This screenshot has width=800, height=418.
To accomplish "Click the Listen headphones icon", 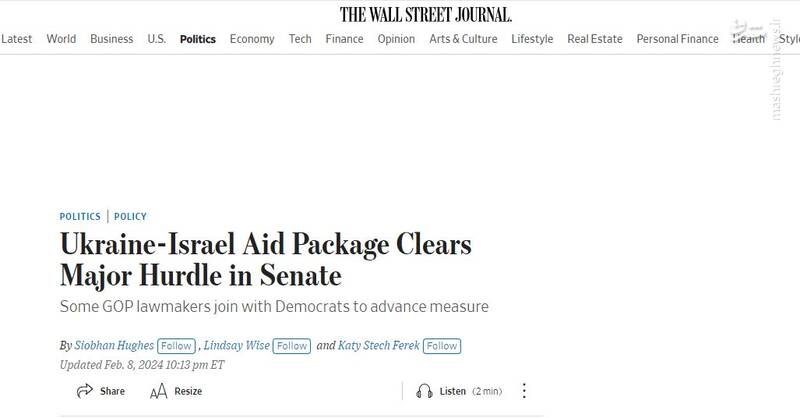I will [424, 391].
